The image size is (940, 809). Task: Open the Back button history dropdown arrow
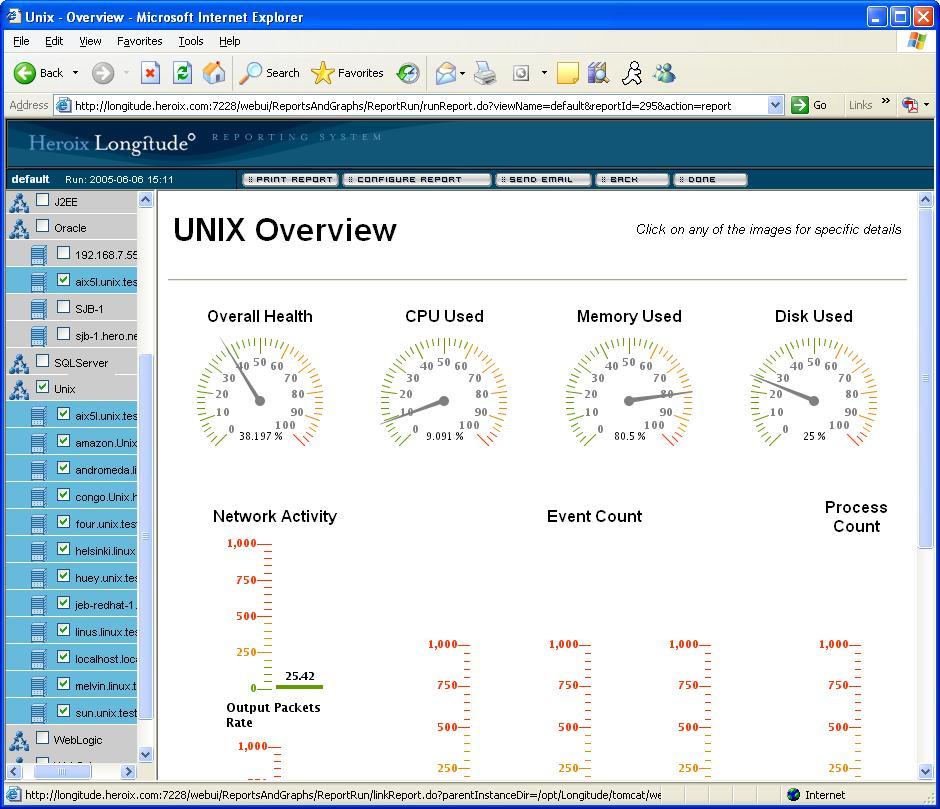point(75,73)
